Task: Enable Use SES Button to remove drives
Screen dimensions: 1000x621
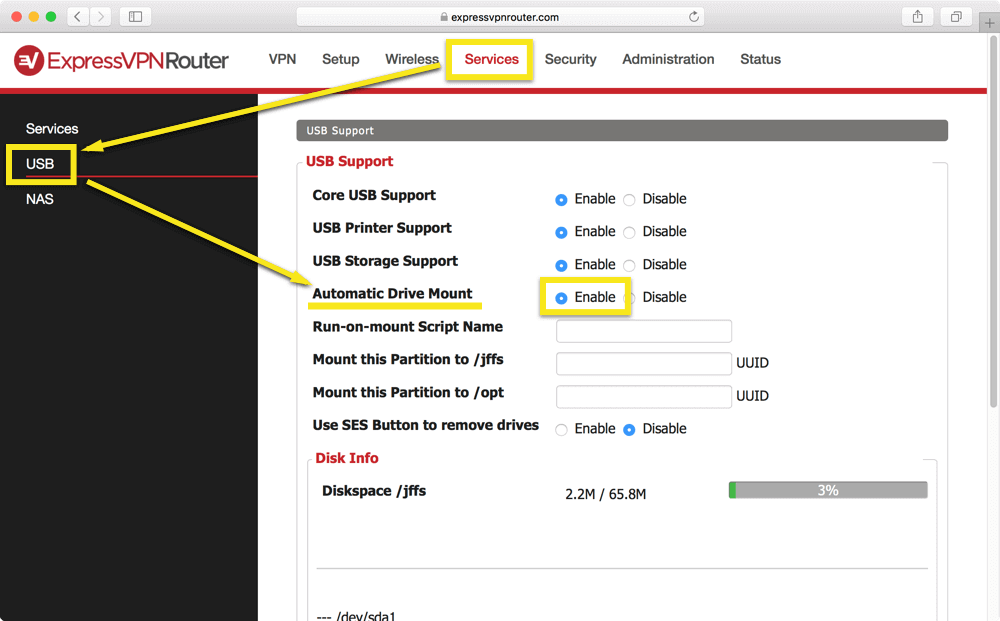Action: click(561, 430)
